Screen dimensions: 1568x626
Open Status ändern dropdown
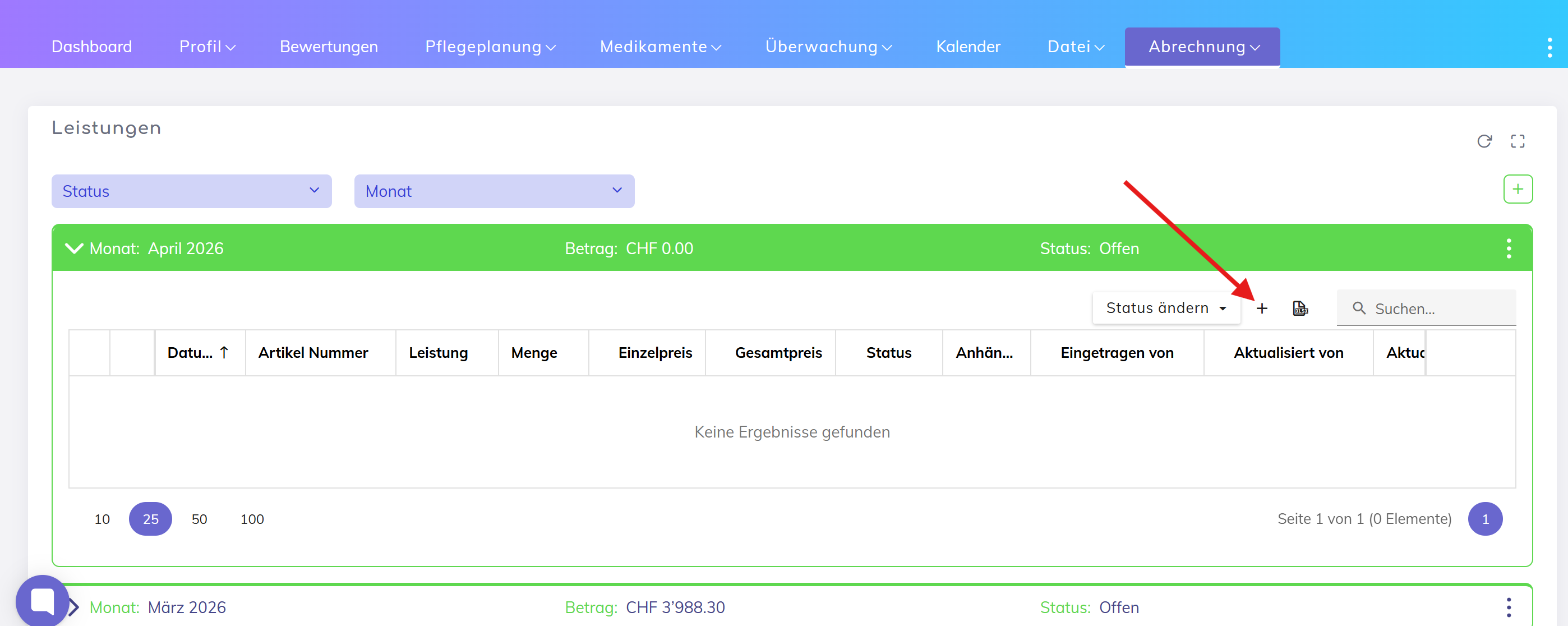coord(1166,308)
